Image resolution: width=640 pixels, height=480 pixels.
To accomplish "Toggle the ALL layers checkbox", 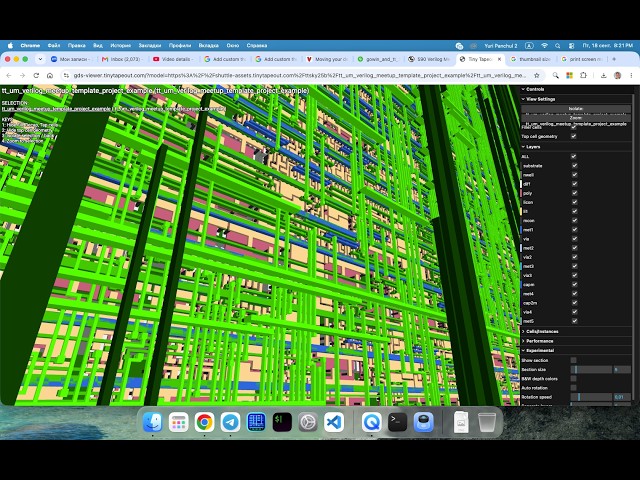I will pyautogui.click(x=573, y=156).
